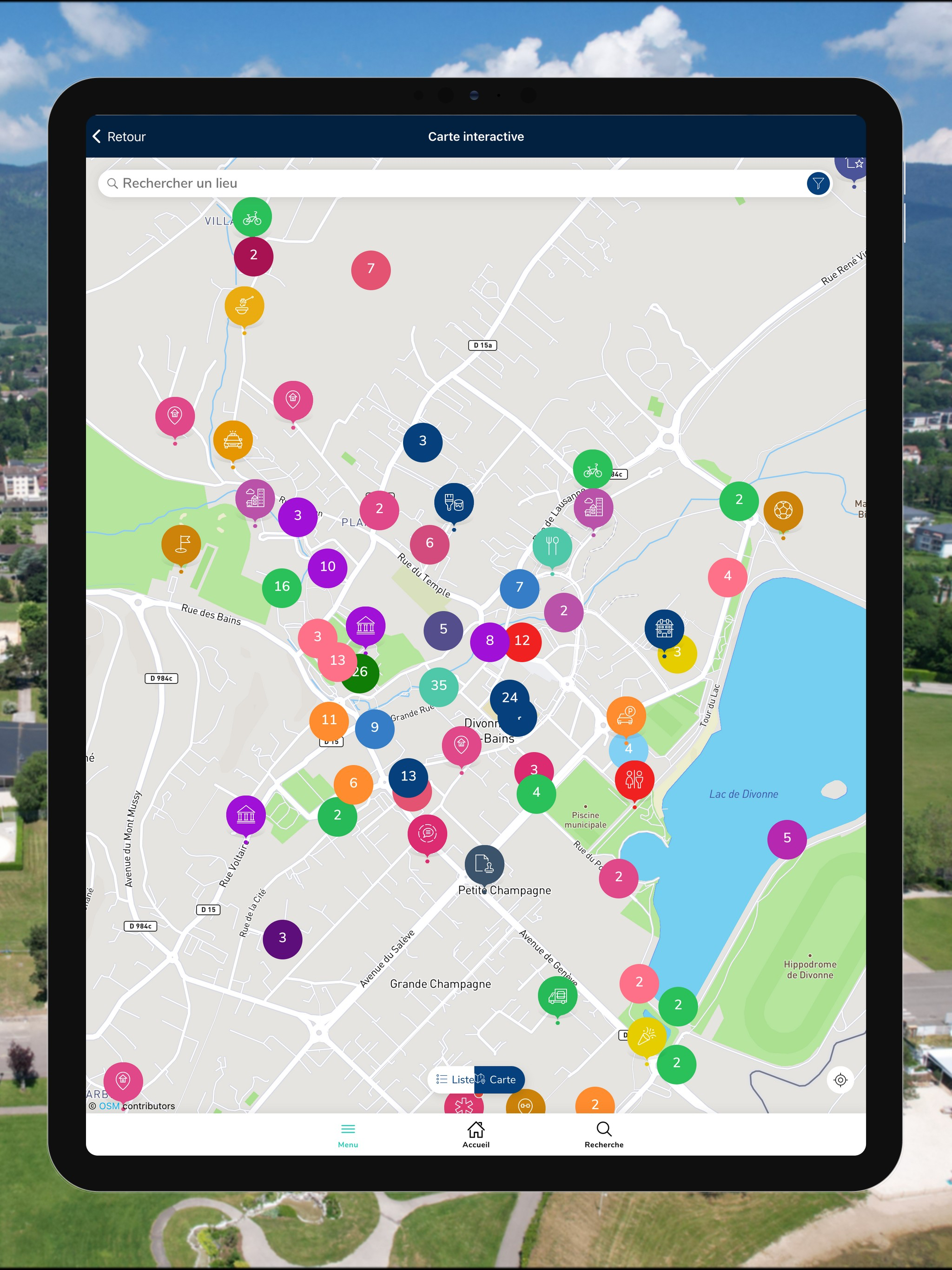Expand the pink cluster of 4 near the lake
This screenshot has height=1270, width=952.
pos(727,577)
